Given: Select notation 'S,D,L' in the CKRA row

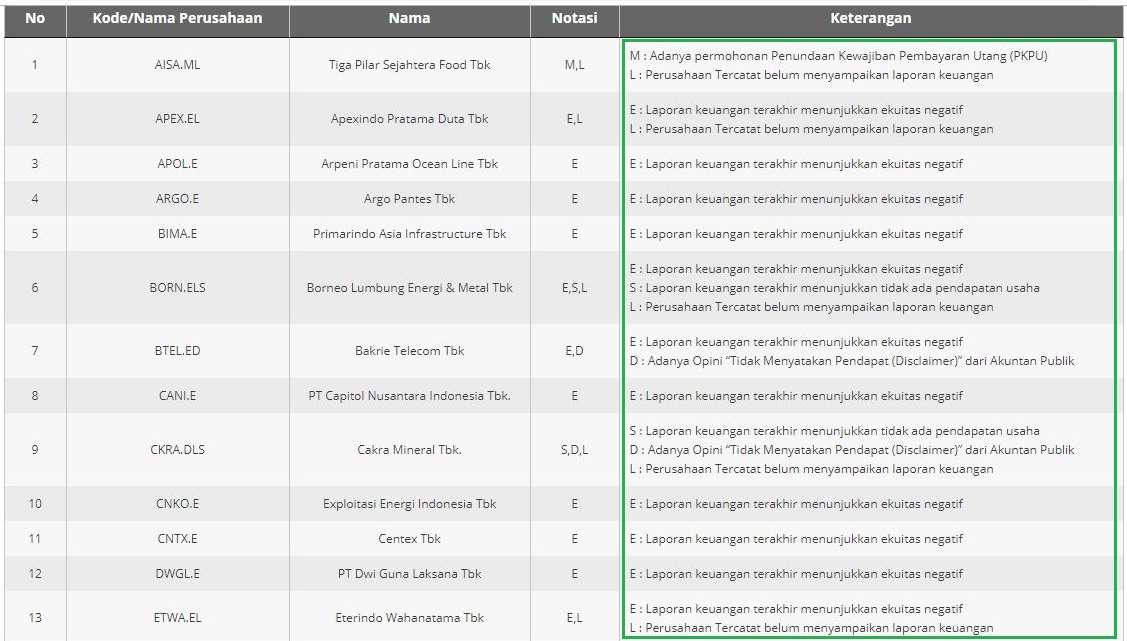Looking at the screenshot, I should coord(574,450).
